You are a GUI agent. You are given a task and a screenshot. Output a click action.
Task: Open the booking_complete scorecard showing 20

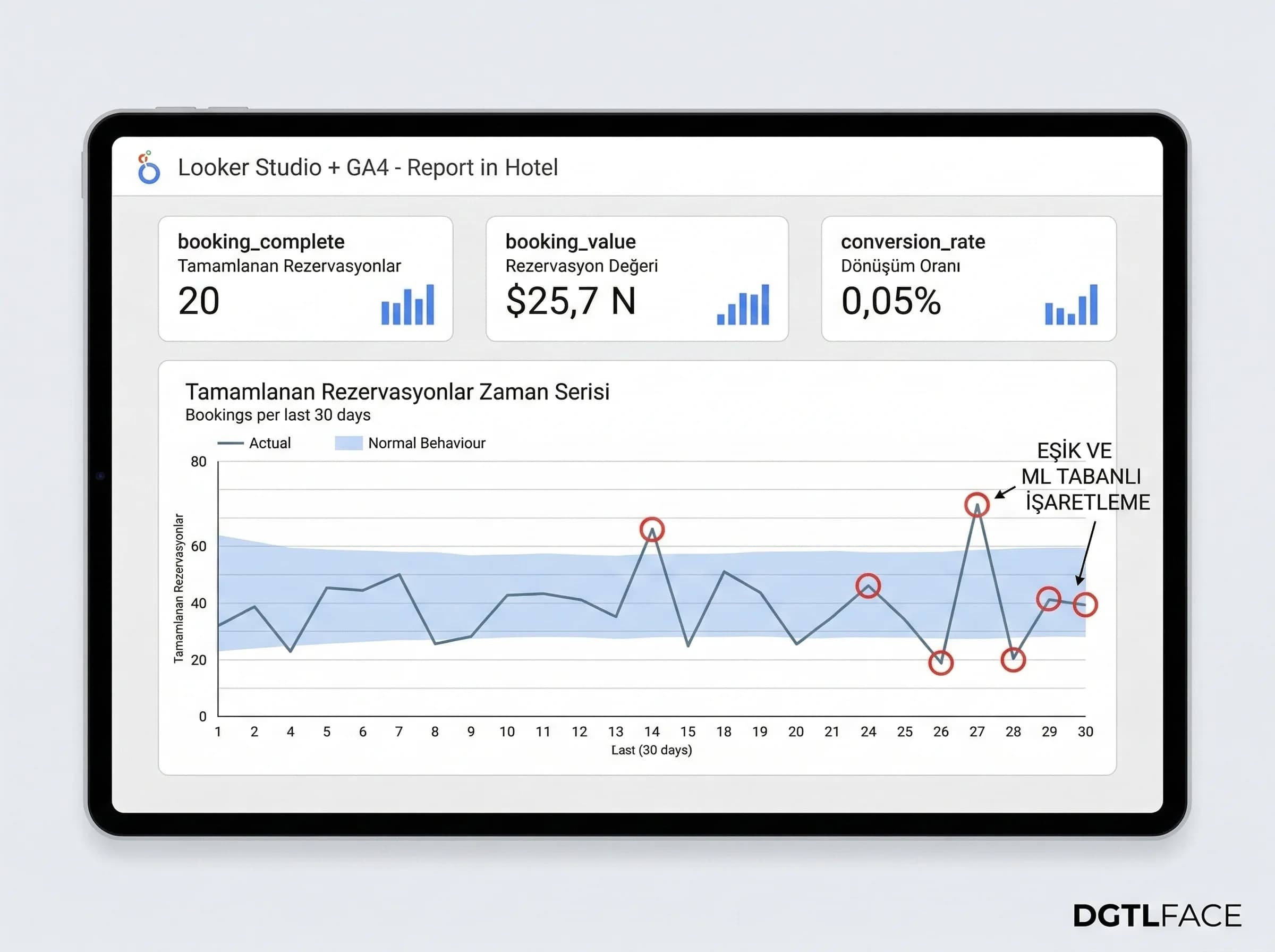click(305, 279)
